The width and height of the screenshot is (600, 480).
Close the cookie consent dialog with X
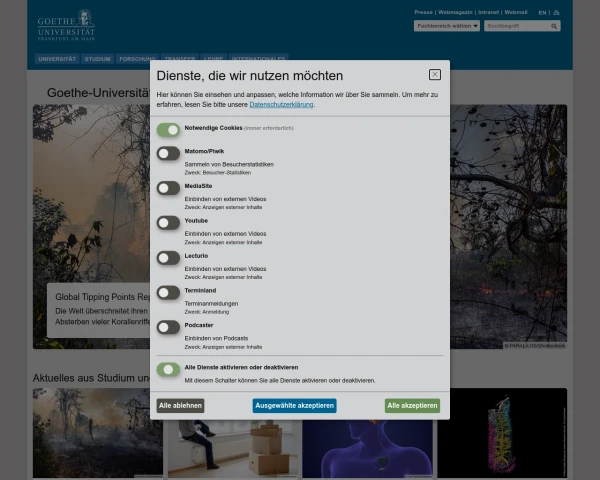click(x=435, y=75)
